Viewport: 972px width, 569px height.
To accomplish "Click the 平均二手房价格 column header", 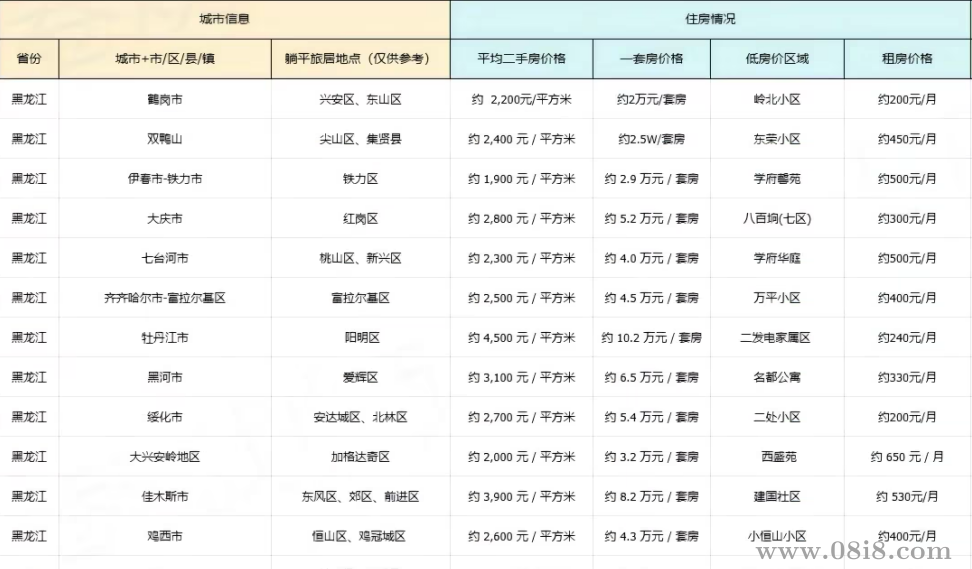I will [x=521, y=59].
